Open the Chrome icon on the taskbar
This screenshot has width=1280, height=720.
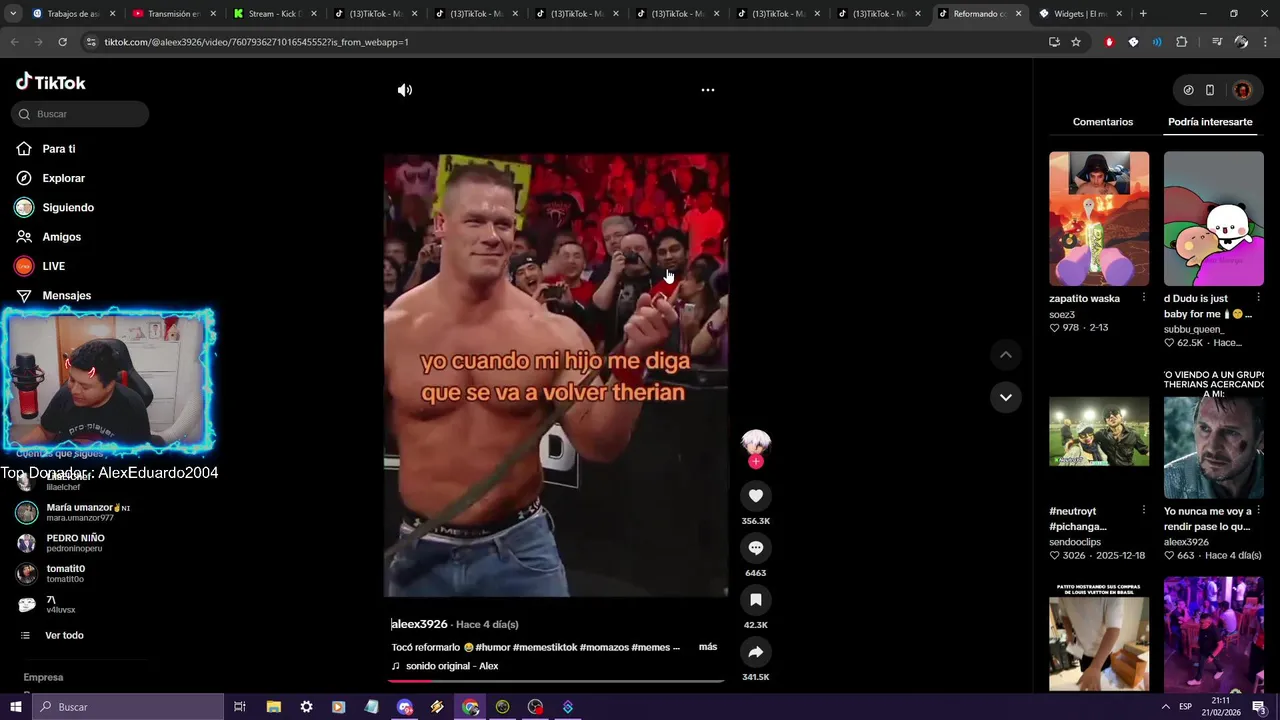click(470, 707)
